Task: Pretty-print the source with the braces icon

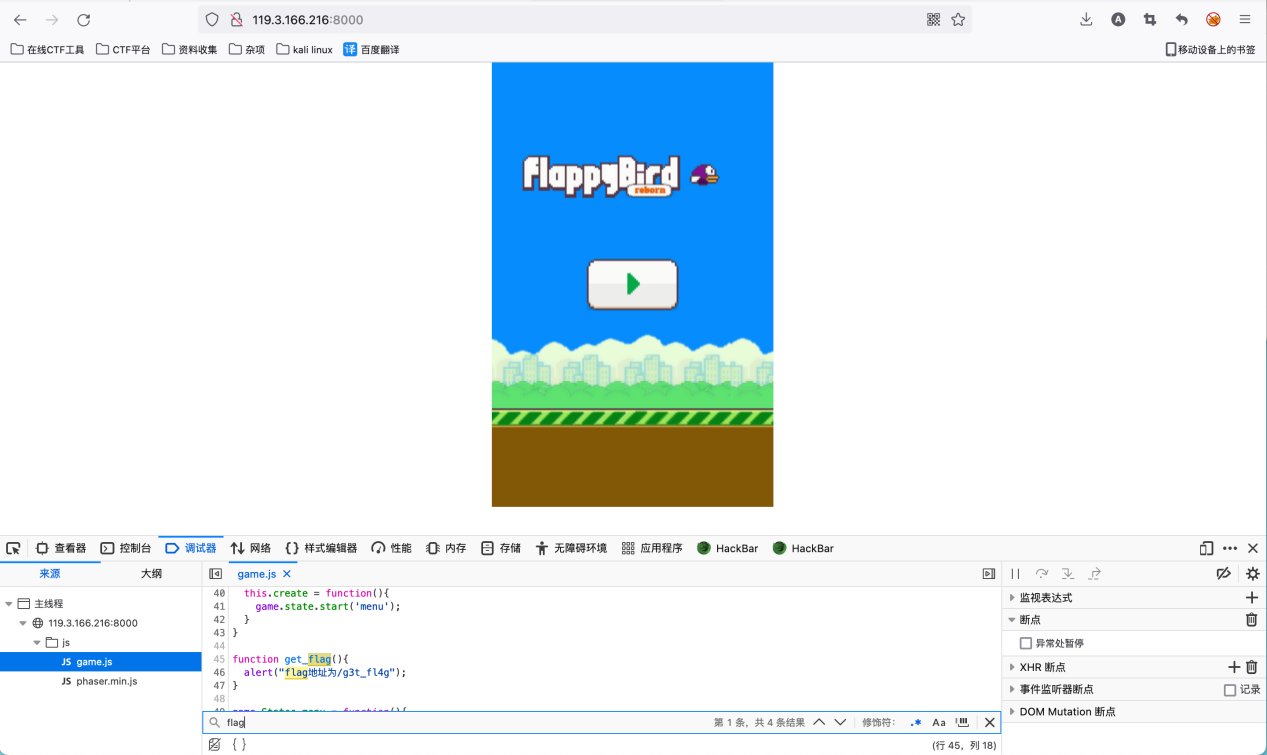Action: click(x=239, y=745)
